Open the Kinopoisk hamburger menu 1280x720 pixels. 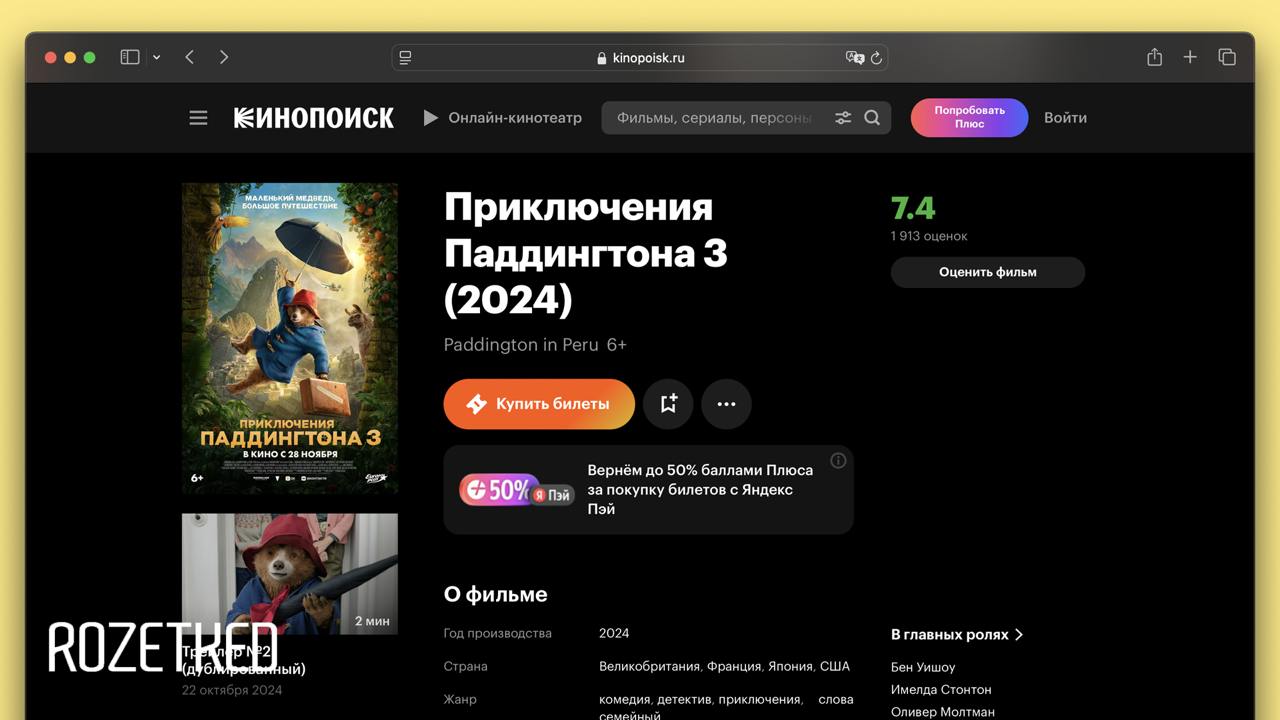coord(198,118)
